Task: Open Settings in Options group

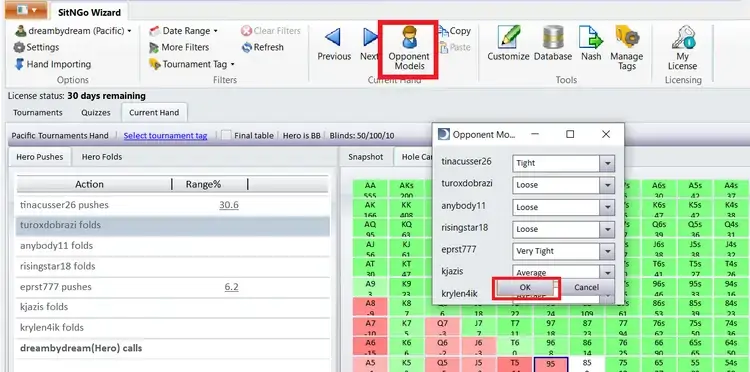Action: pyautogui.click(x=37, y=47)
